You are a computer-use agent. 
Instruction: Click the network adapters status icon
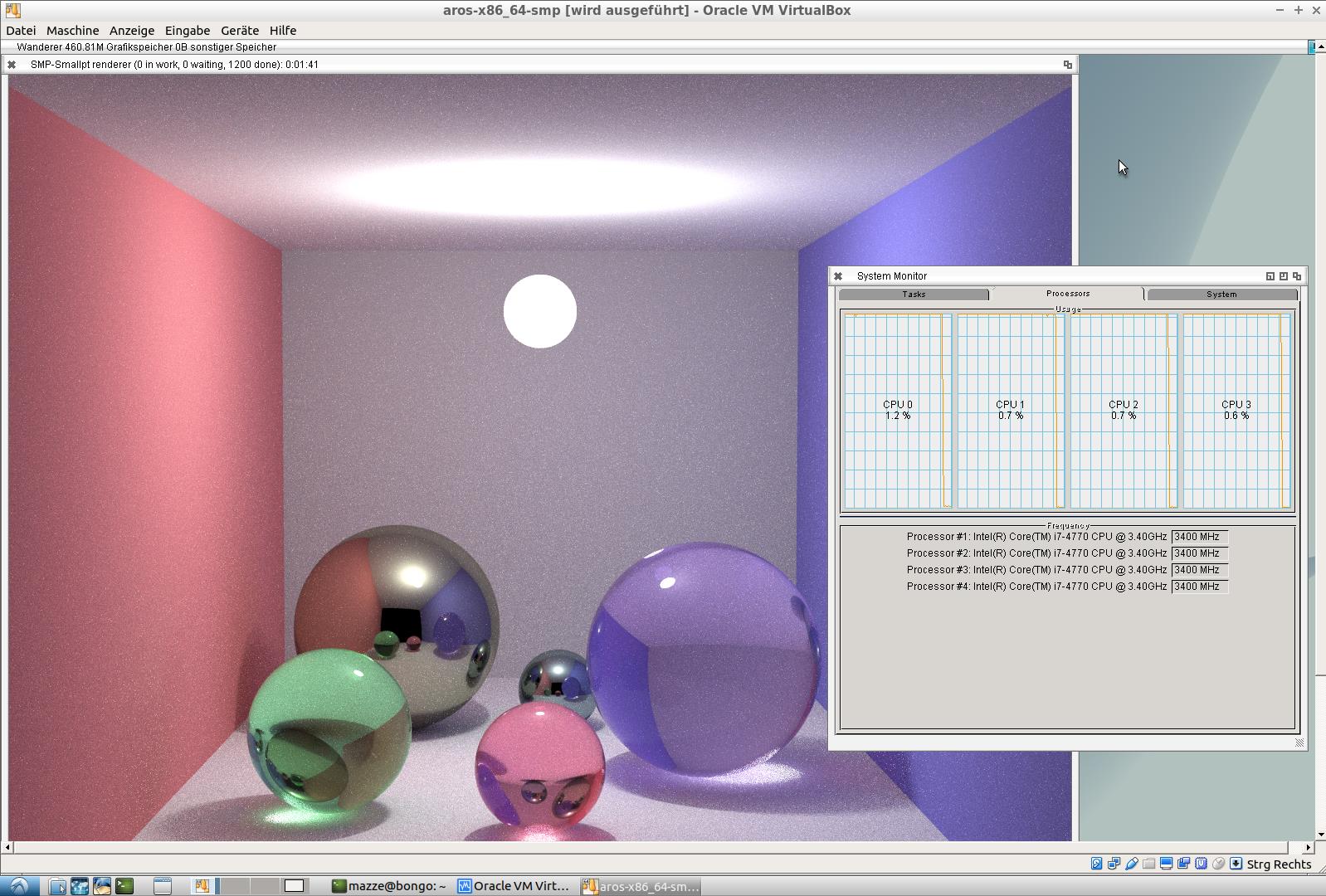click(1114, 864)
